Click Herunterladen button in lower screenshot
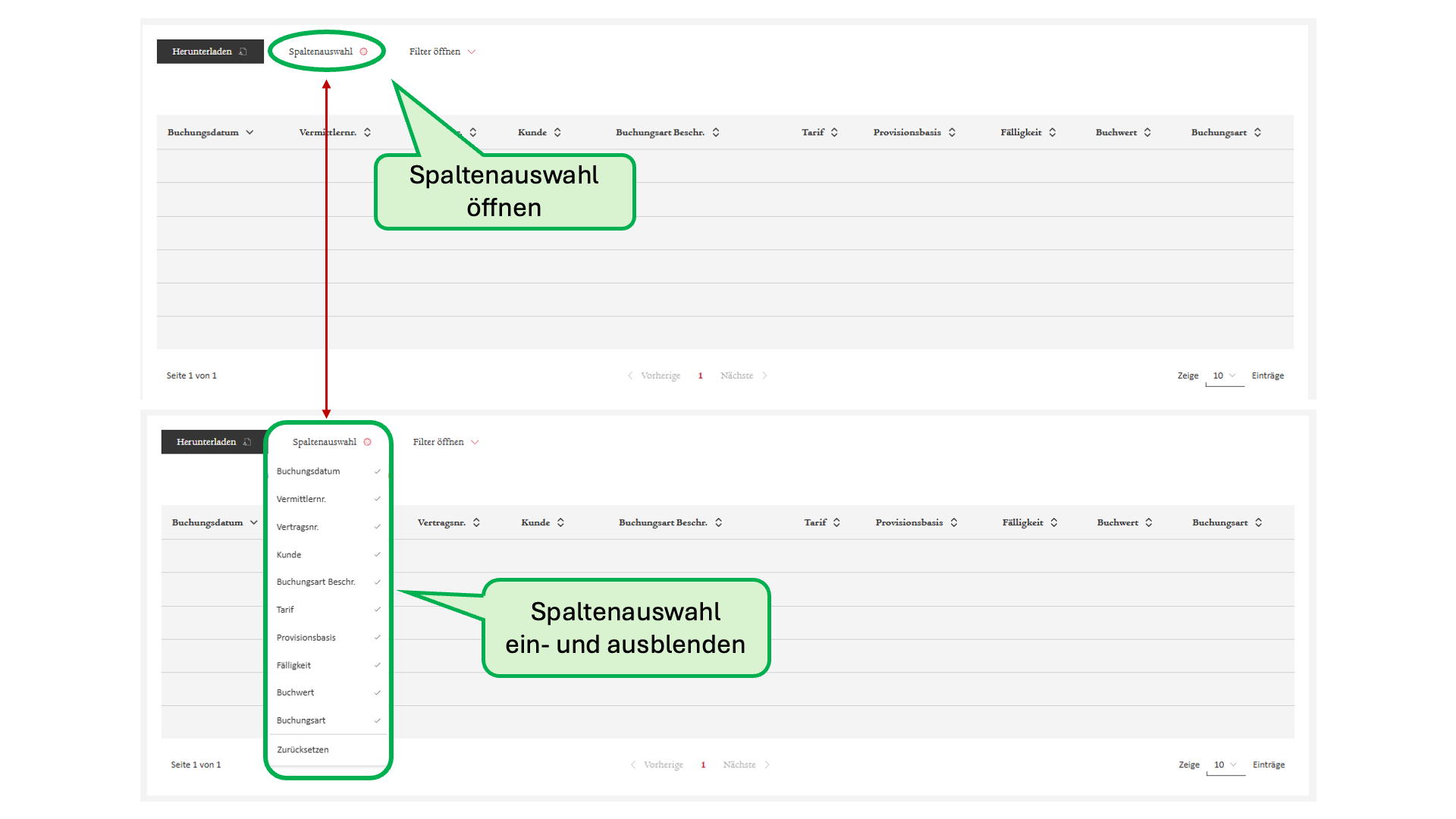The width and height of the screenshot is (1456, 819). click(213, 442)
